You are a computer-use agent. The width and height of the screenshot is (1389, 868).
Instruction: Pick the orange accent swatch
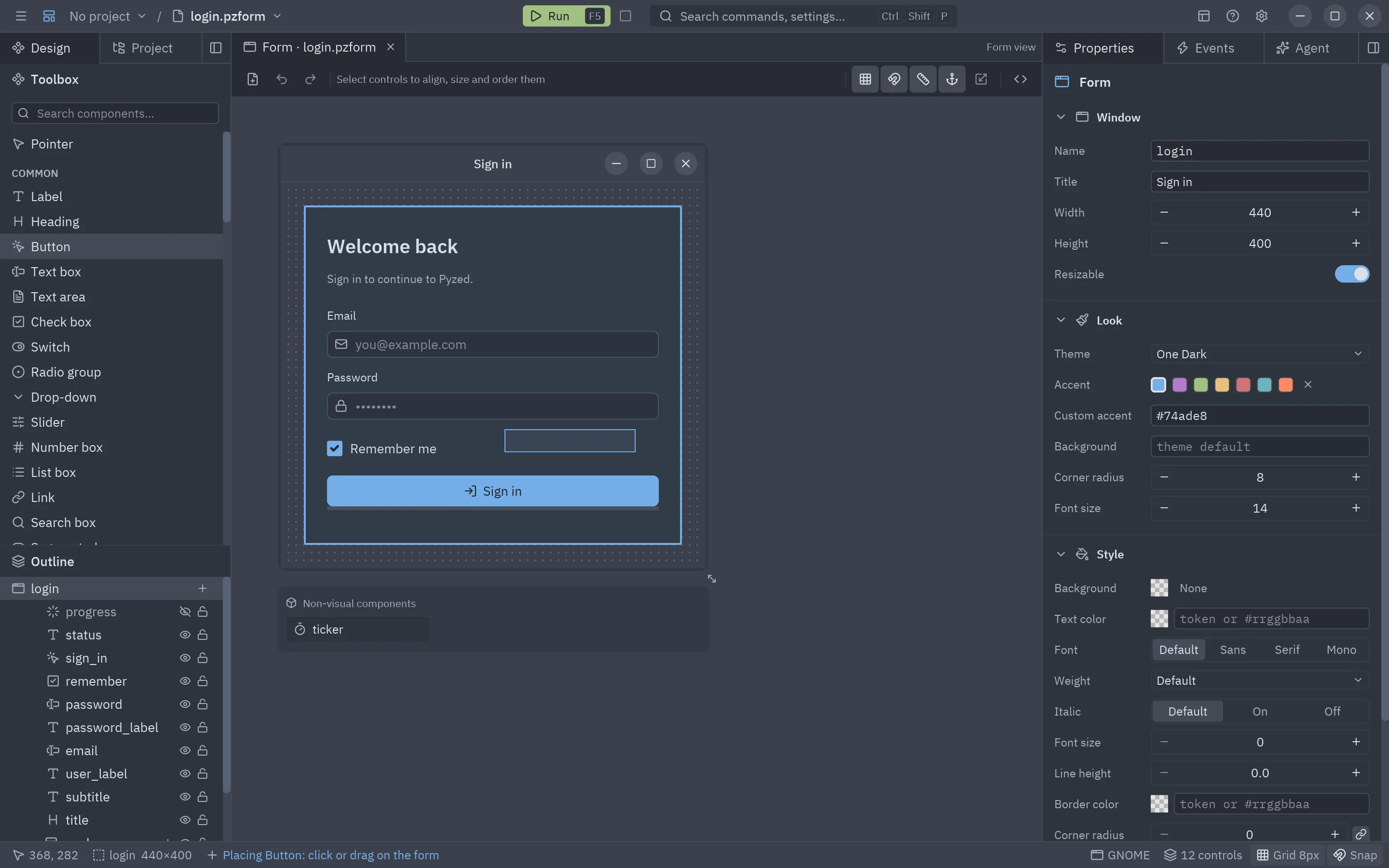pos(1286,385)
